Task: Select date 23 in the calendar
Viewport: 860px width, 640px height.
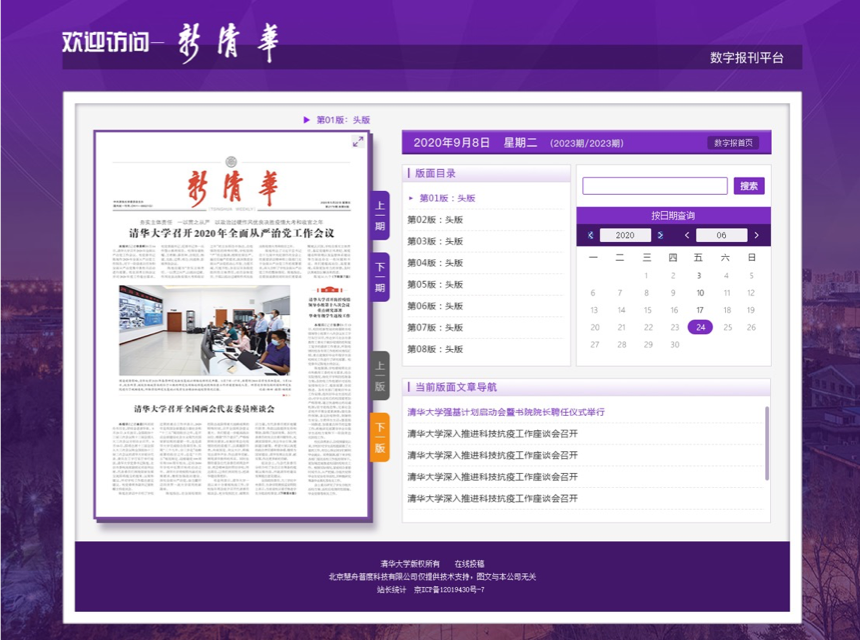Action: click(675, 327)
